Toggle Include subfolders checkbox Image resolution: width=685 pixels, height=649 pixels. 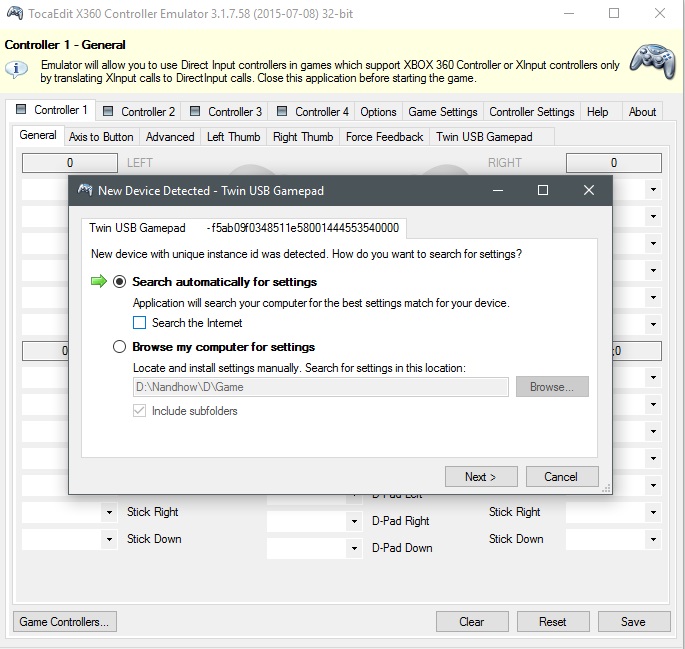[139, 411]
